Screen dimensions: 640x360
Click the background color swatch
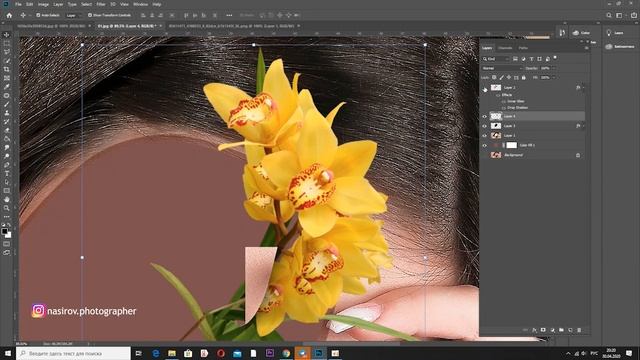pyautogui.click(x=8, y=235)
